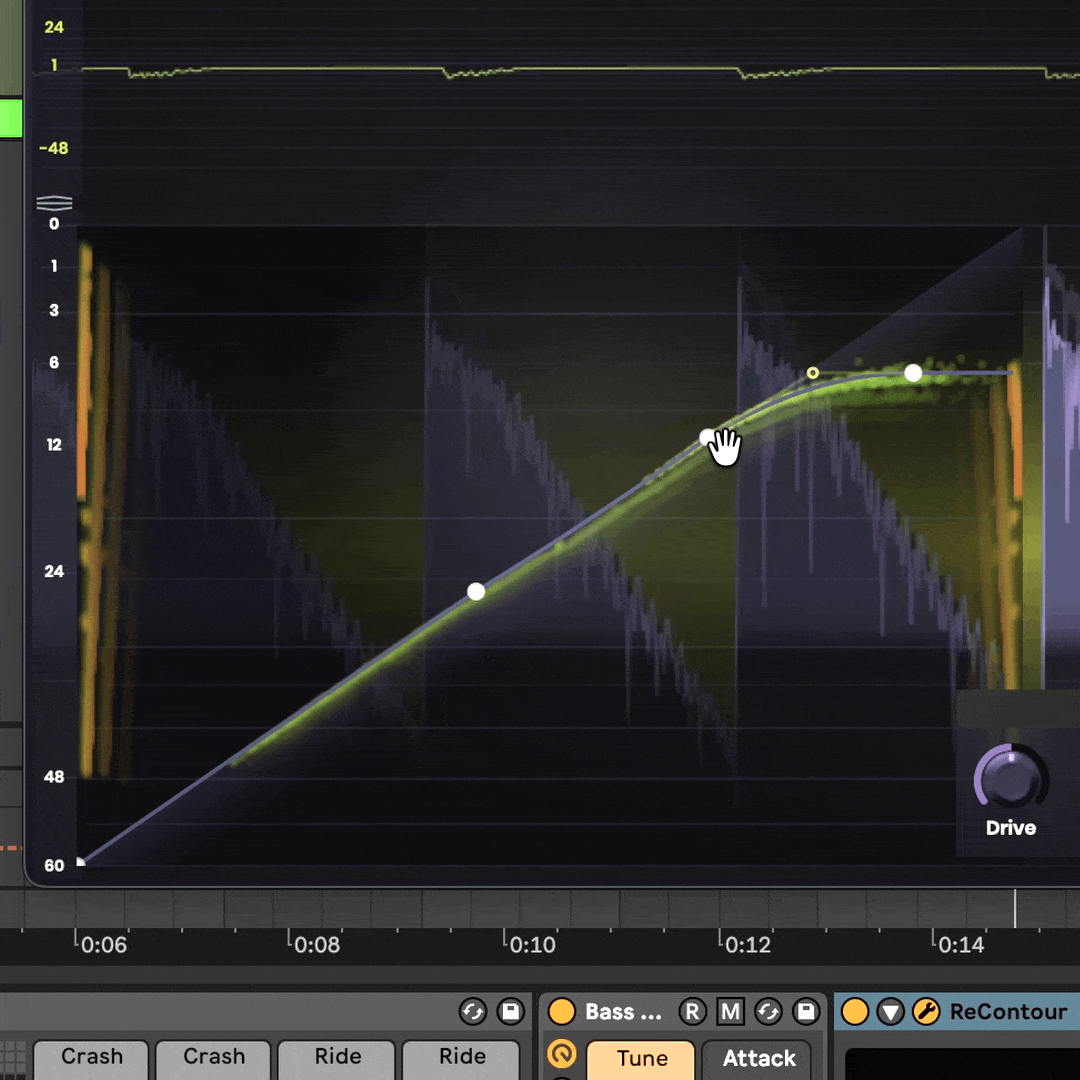Image resolution: width=1080 pixels, height=1080 pixels.
Task: Open ReContour plugin window with wrench icon
Action: click(x=926, y=1012)
